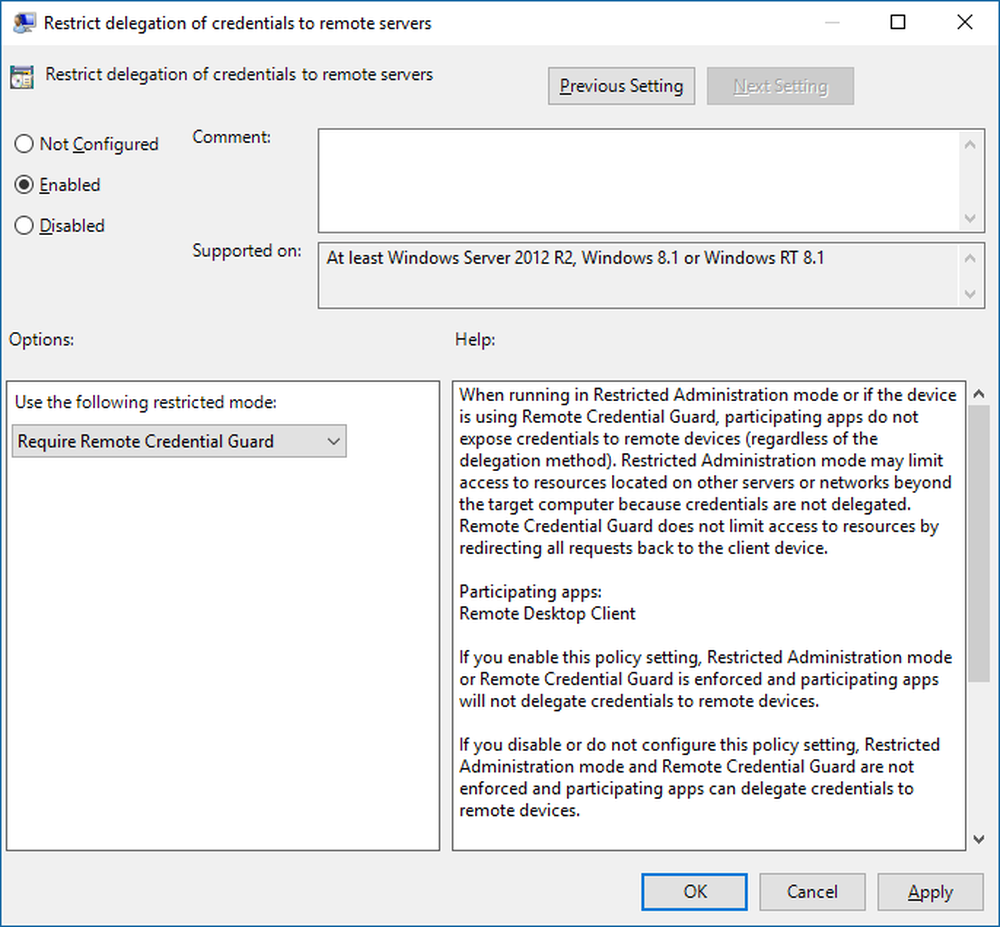Click the Previous Setting button
This screenshot has width=1000, height=927.
click(621, 86)
